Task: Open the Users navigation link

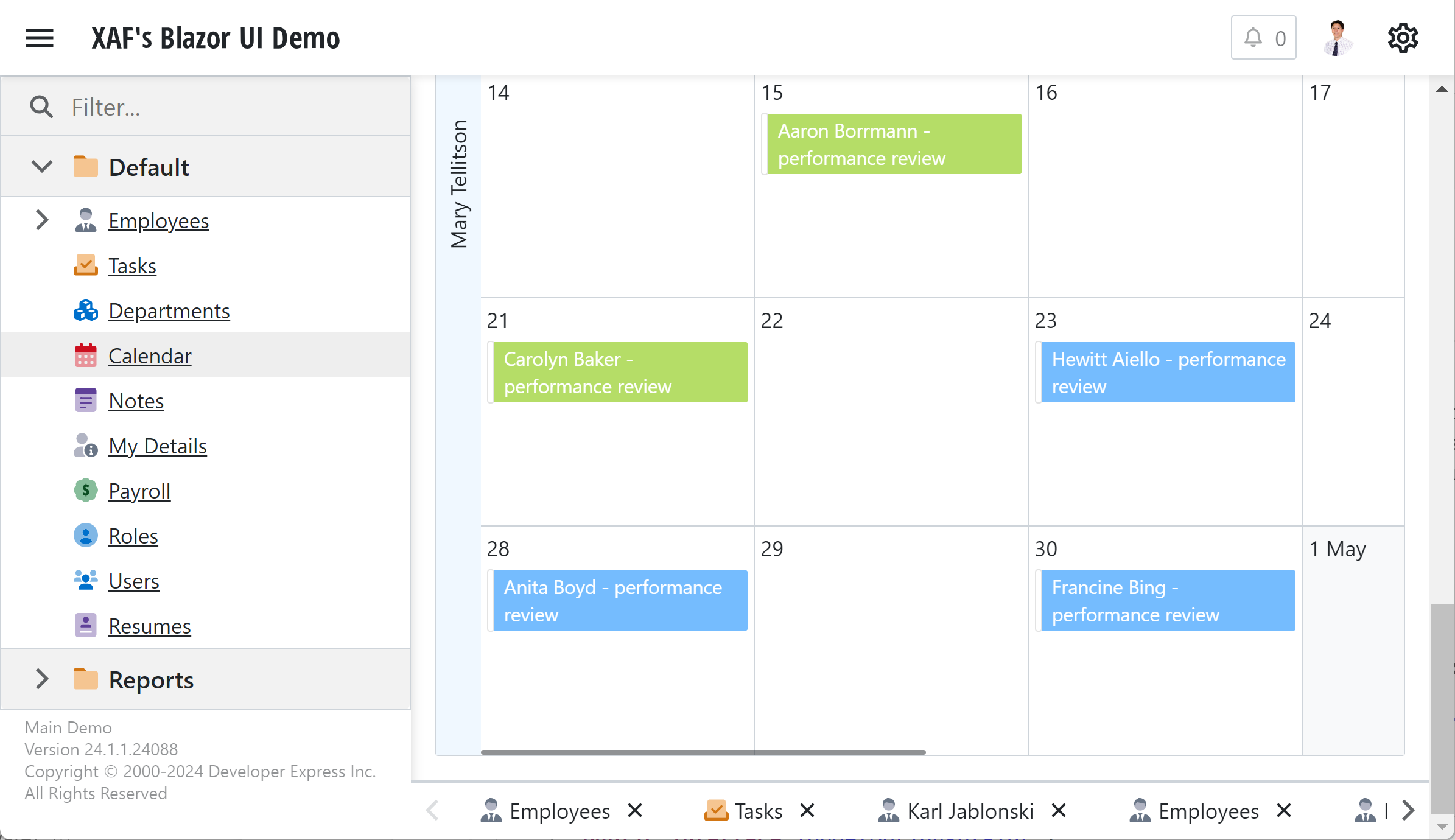Action: click(x=133, y=581)
